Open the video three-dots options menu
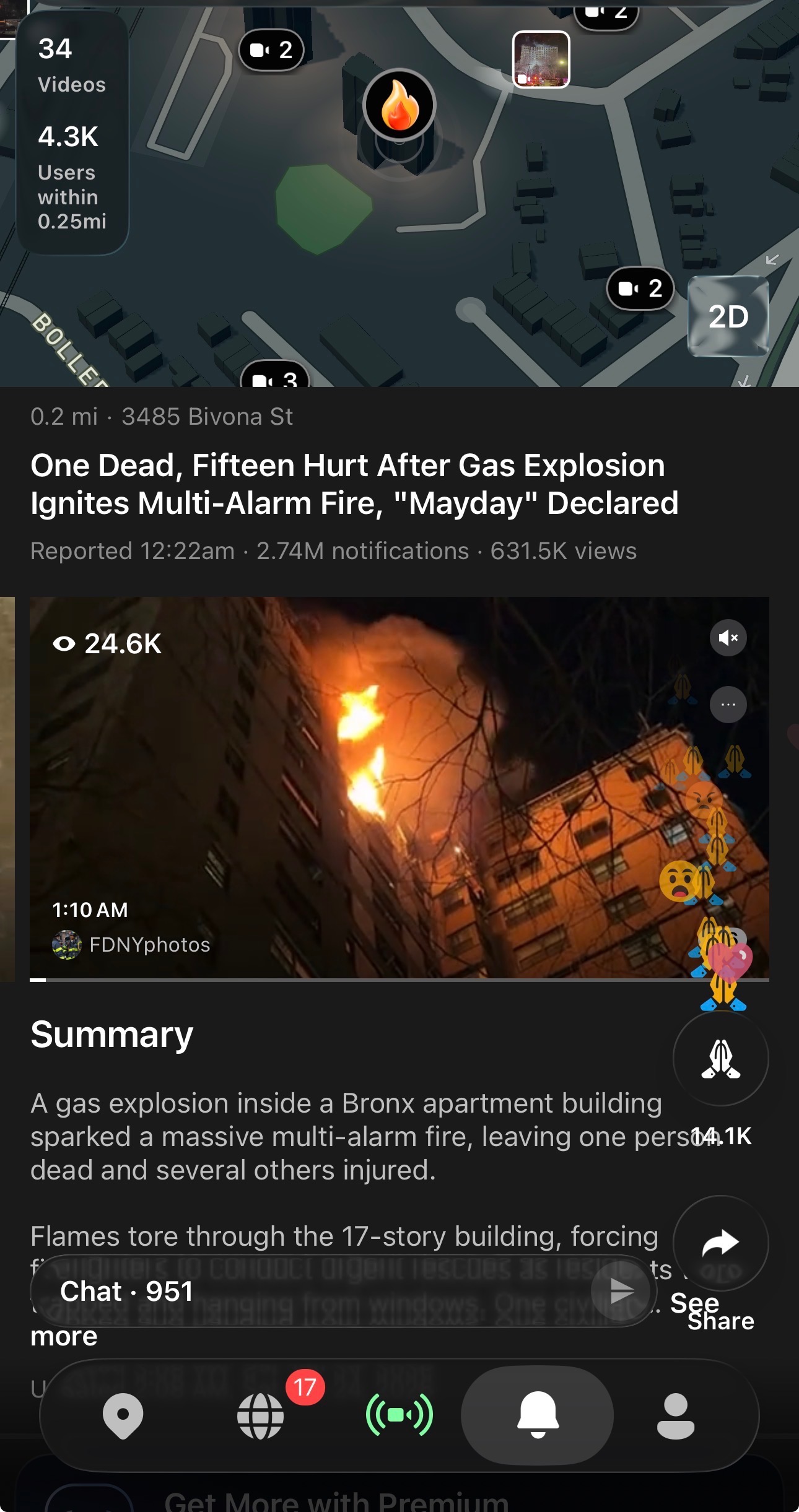 728,705
